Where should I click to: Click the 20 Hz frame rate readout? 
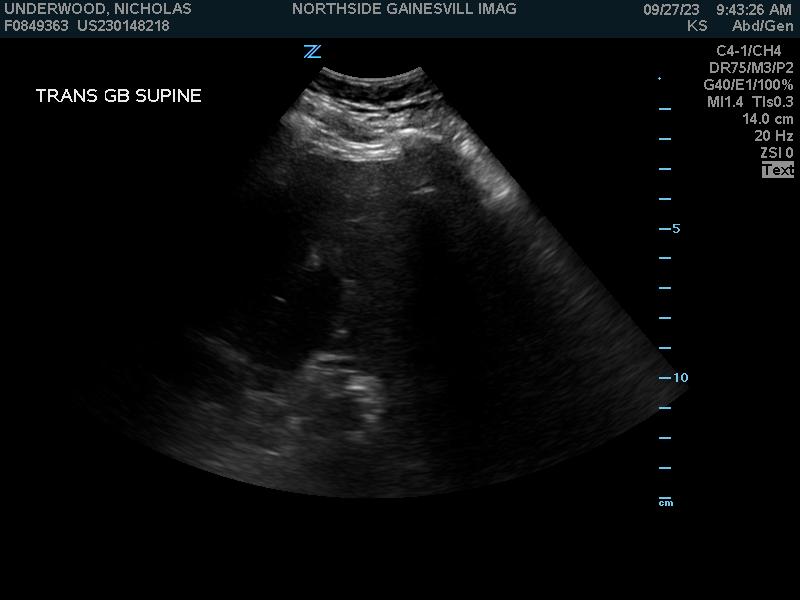tap(773, 136)
